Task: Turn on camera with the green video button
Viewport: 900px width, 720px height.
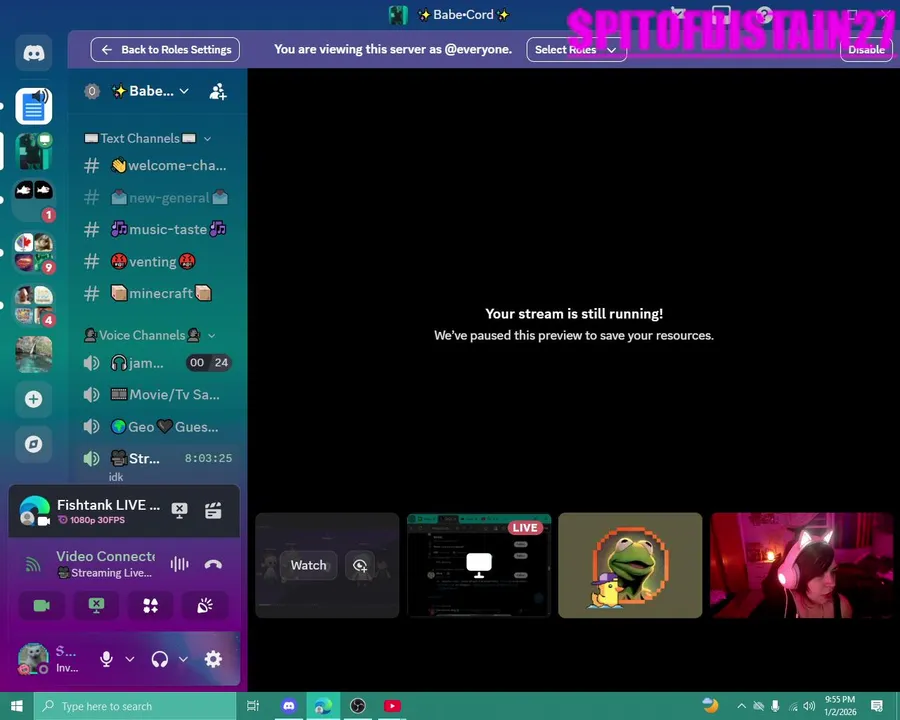Action: click(x=42, y=606)
